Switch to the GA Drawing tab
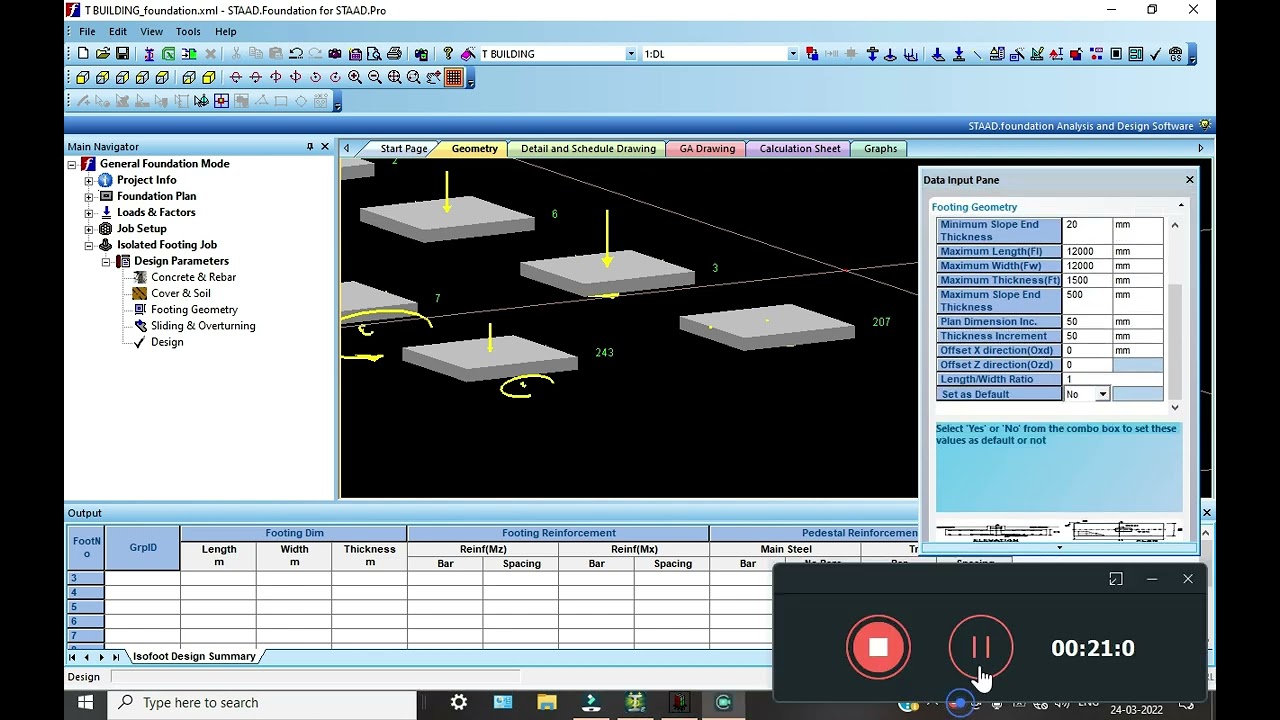 click(707, 148)
